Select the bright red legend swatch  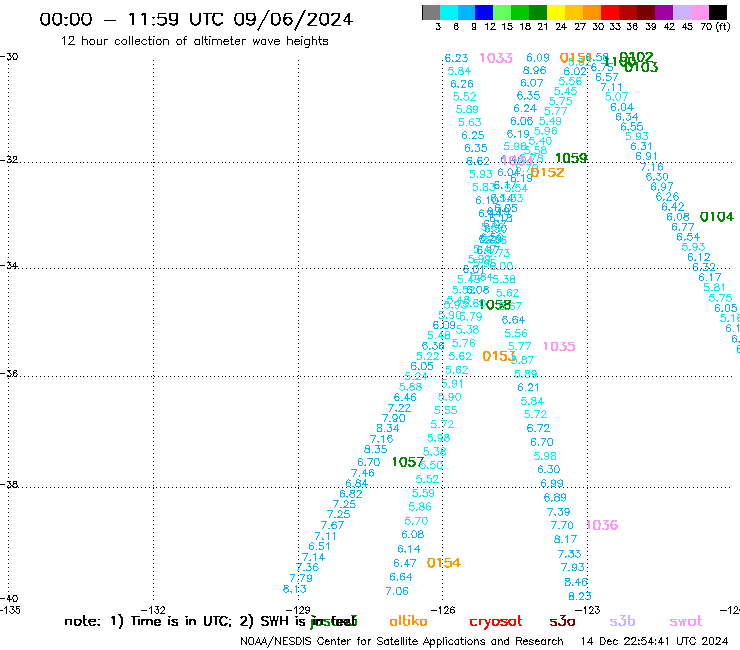tap(610, 12)
